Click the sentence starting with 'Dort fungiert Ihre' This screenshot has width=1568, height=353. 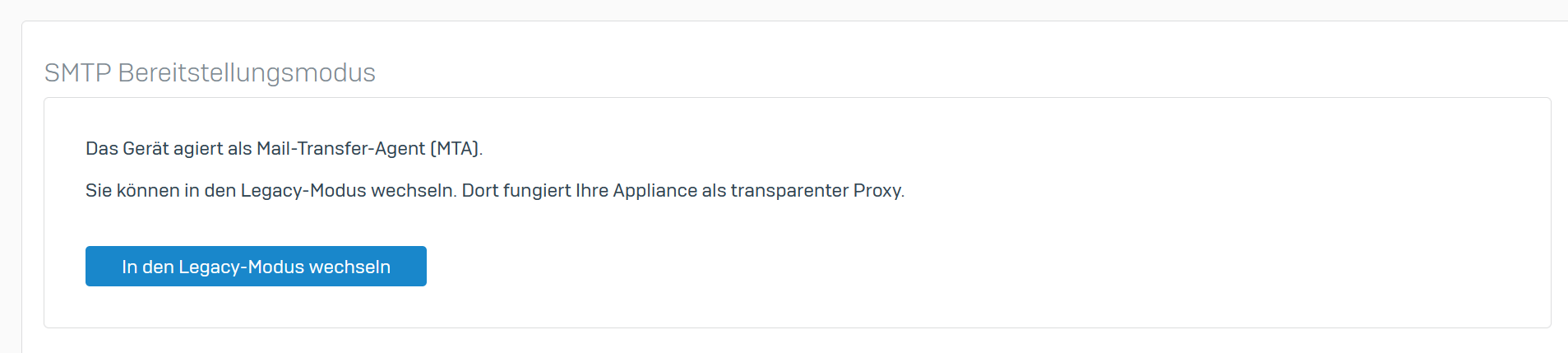click(683, 191)
